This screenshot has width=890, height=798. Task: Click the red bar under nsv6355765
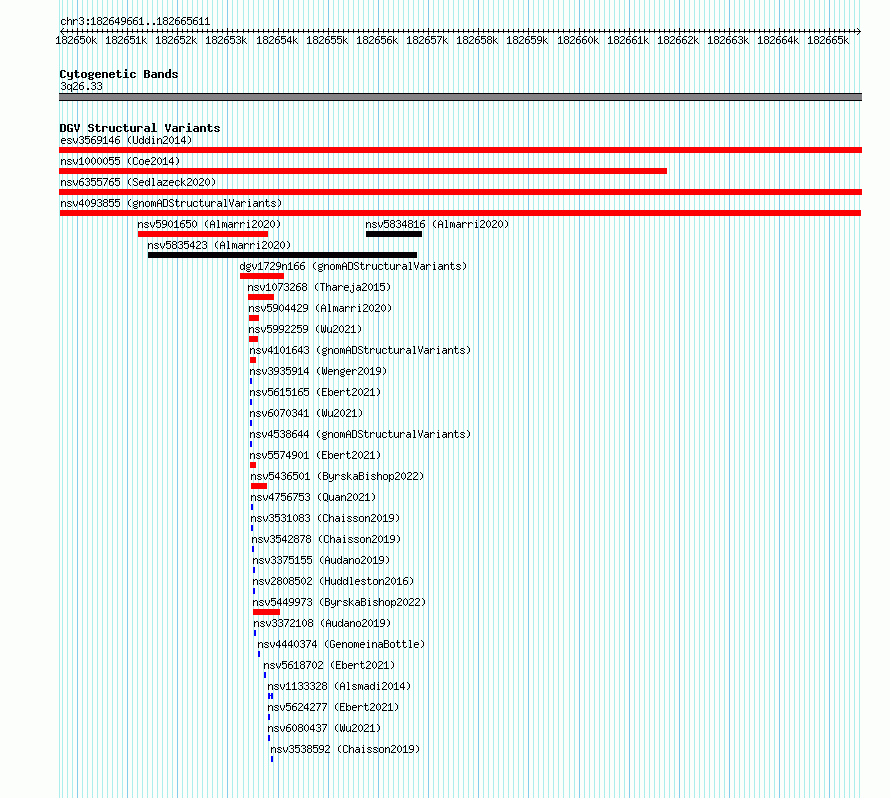pyautogui.click(x=460, y=192)
